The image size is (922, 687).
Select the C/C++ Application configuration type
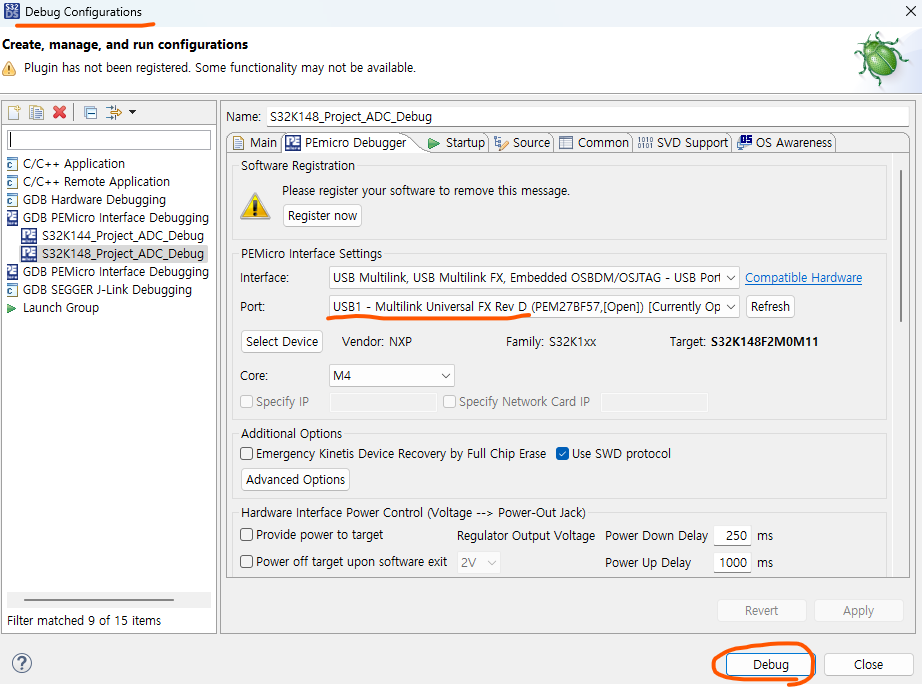pyautogui.click(x=74, y=164)
